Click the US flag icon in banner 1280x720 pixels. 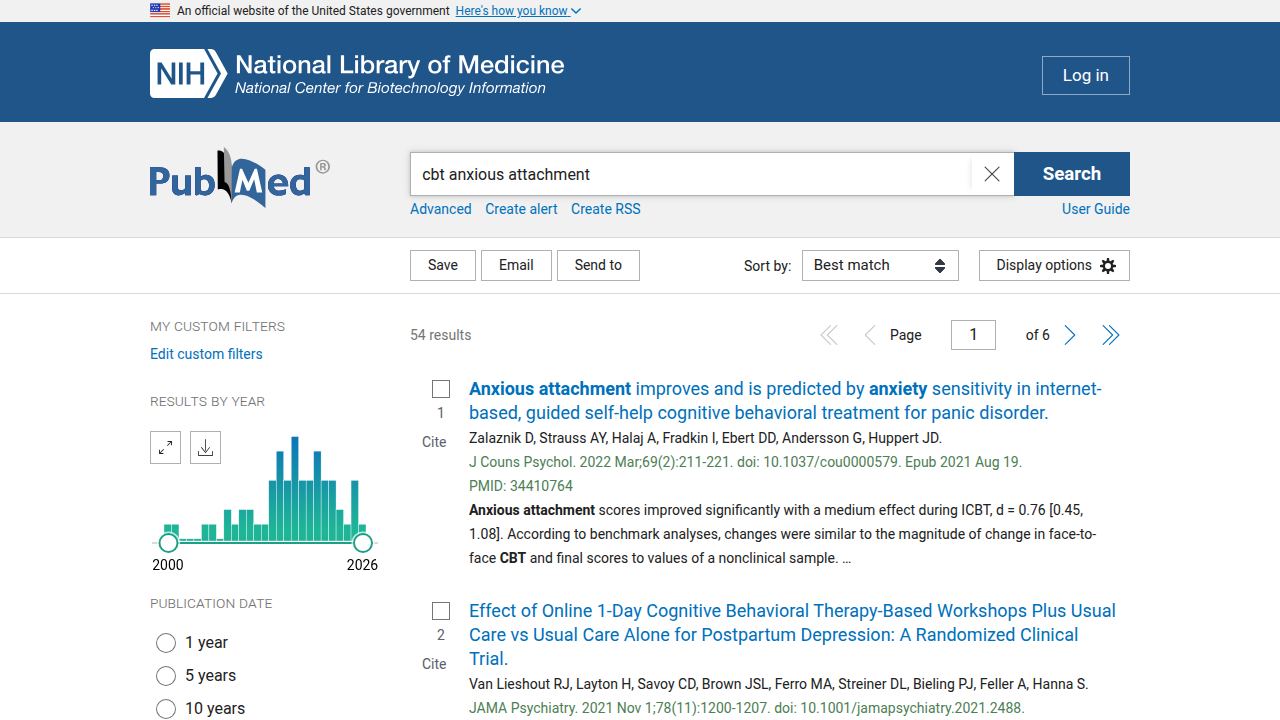point(160,10)
